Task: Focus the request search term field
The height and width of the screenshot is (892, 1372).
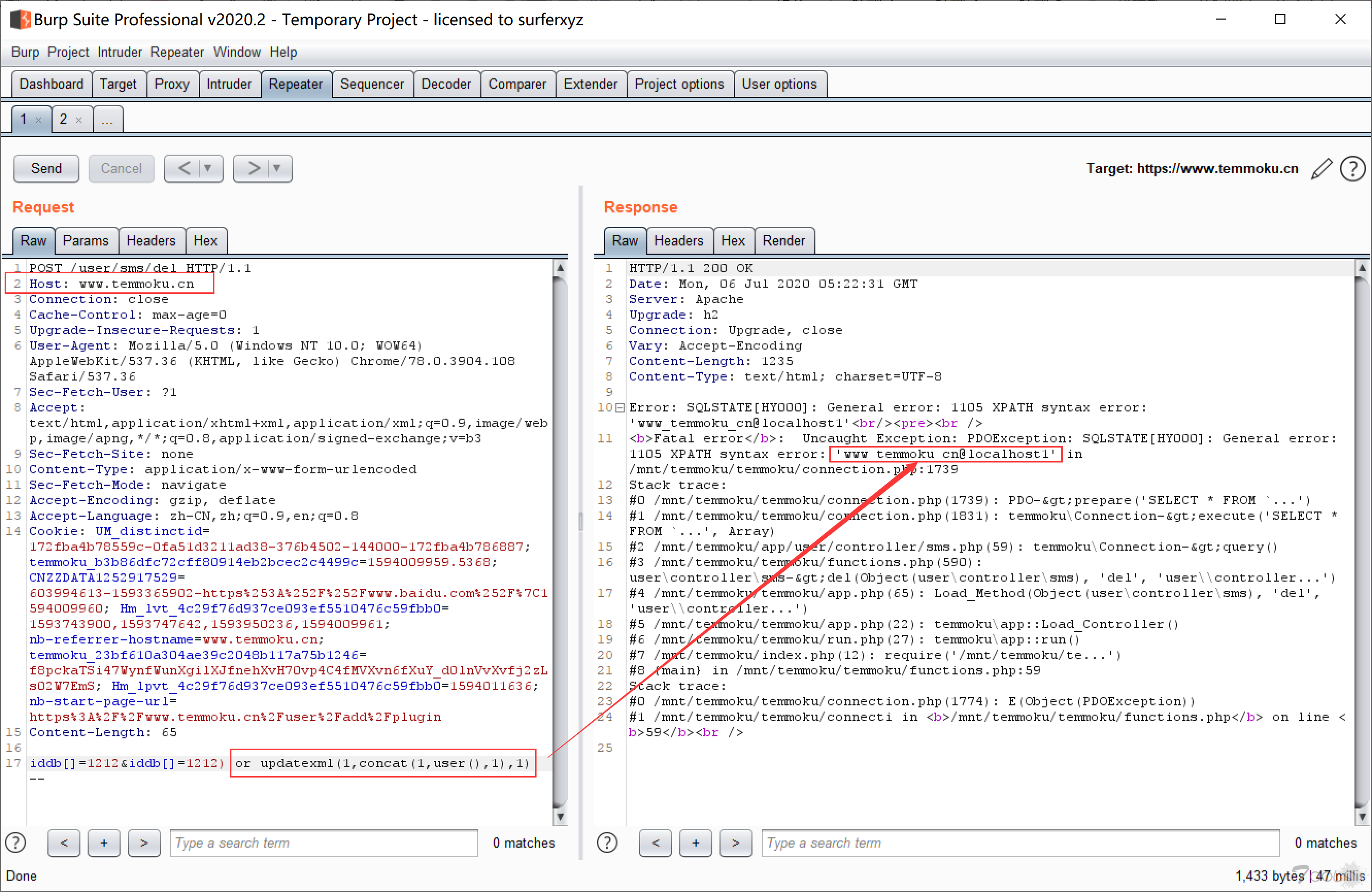Action: tap(324, 843)
